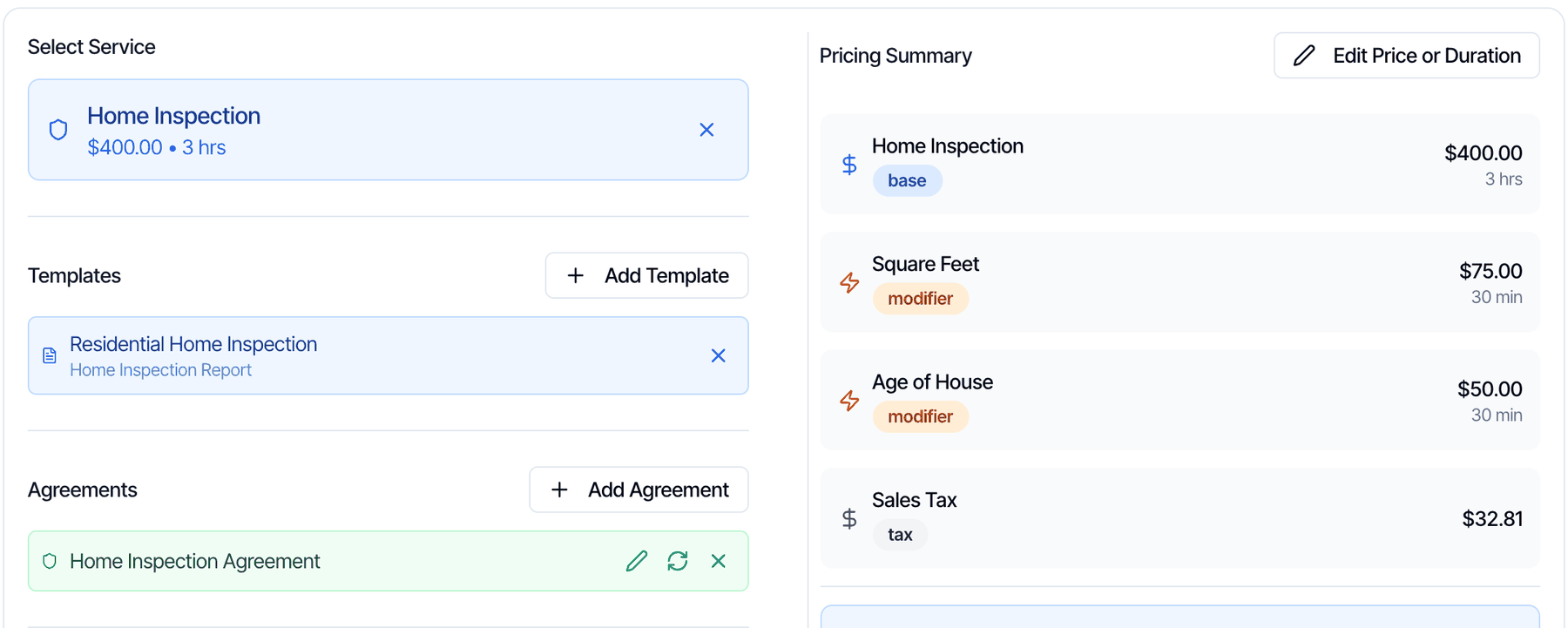Screen dimensions: 1568x628
Task: Click the 'Age of House' modifier title
Action: (x=932, y=382)
